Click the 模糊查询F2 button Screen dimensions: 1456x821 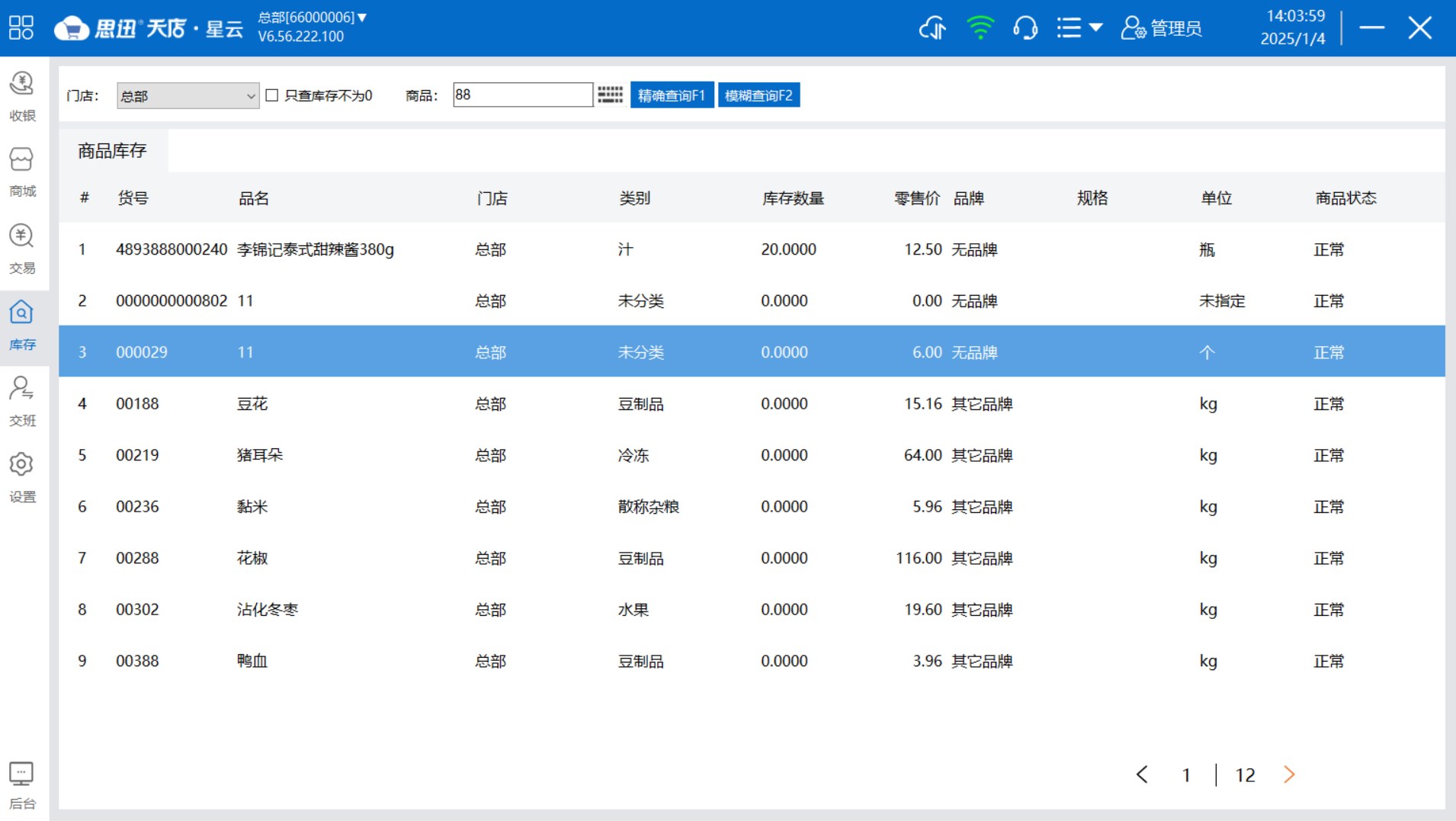point(758,95)
